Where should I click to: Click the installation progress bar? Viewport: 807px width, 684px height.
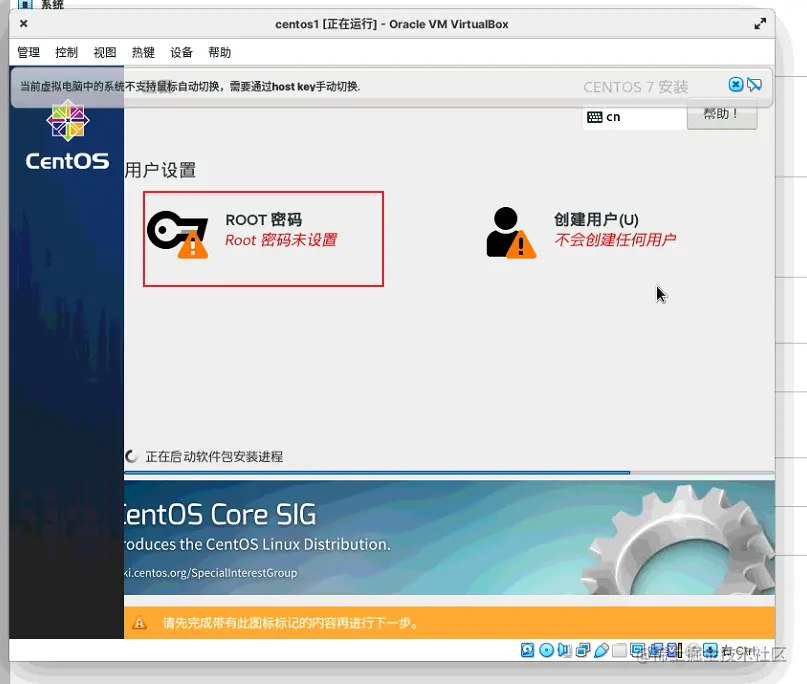point(449,472)
